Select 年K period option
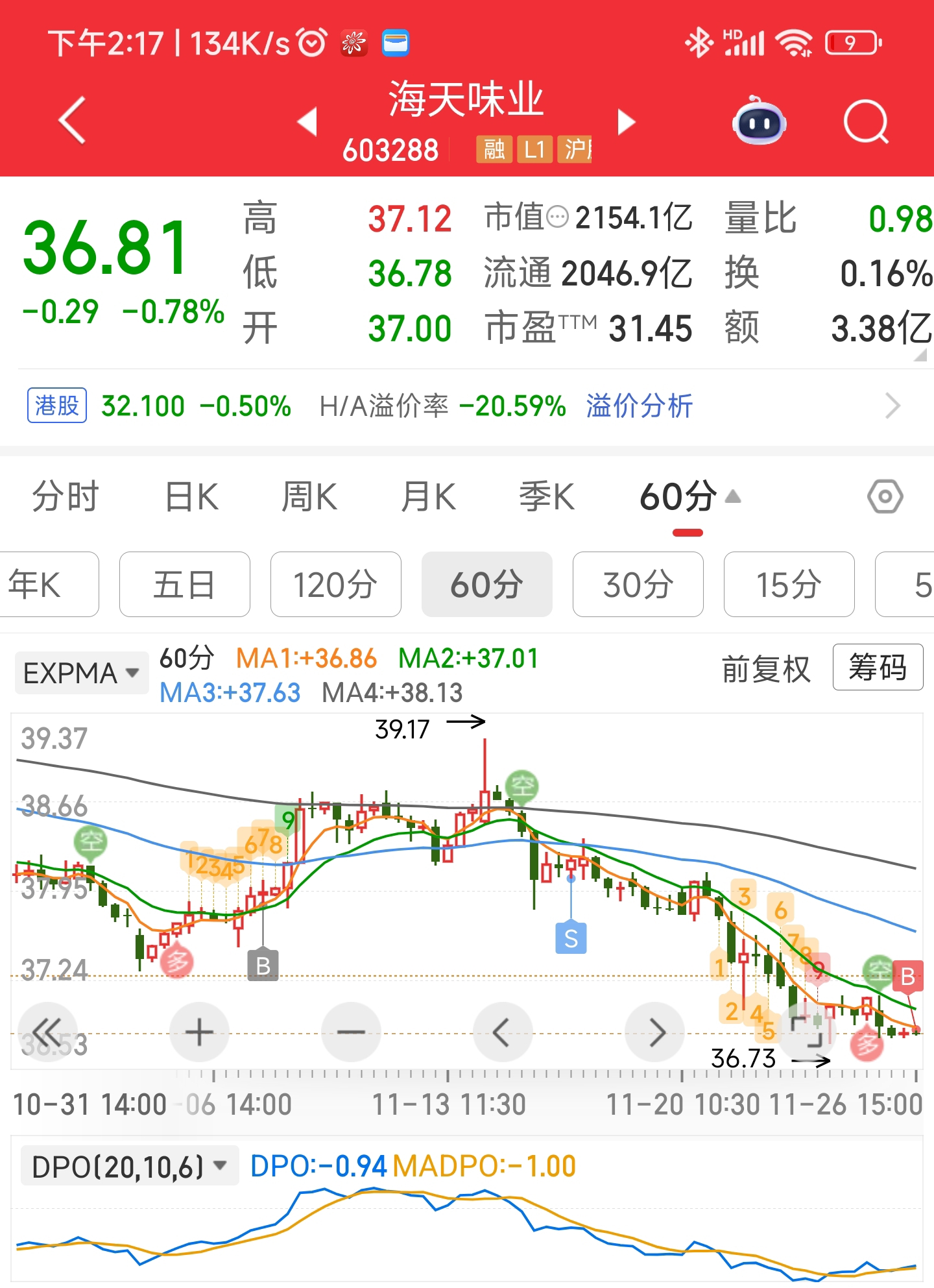 coord(49,584)
